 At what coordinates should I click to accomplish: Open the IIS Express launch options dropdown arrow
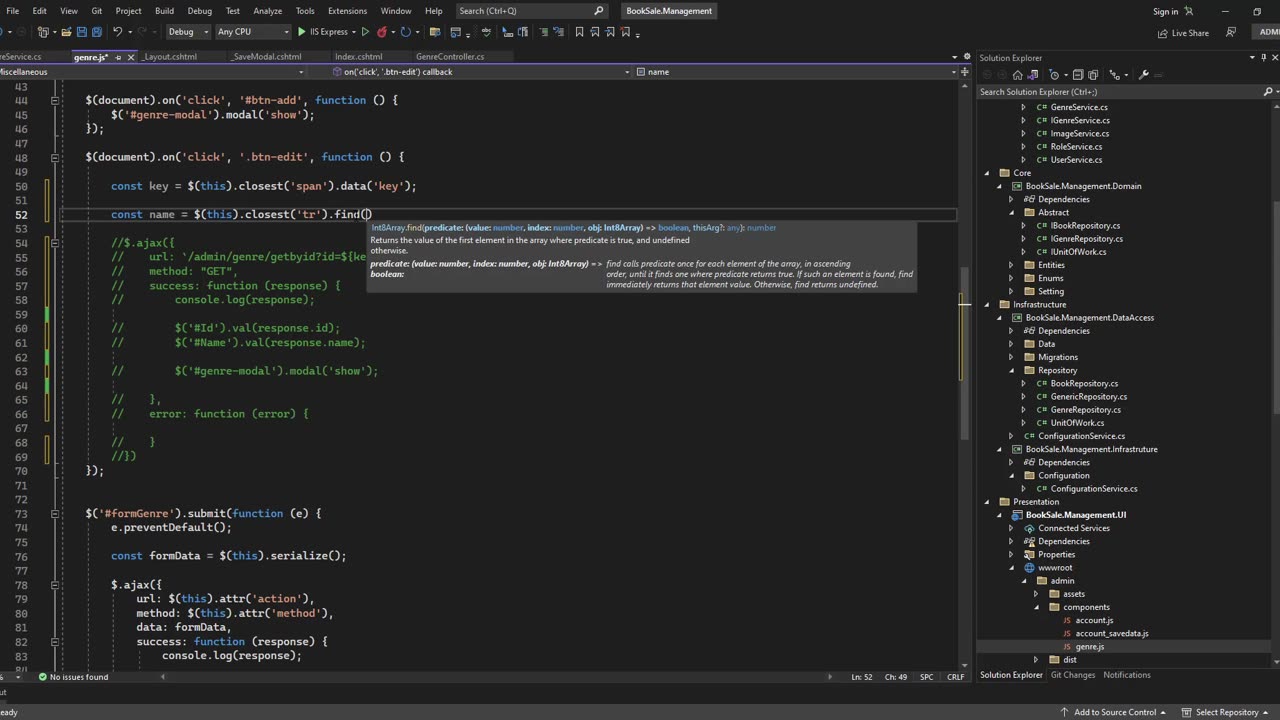coord(354,32)
